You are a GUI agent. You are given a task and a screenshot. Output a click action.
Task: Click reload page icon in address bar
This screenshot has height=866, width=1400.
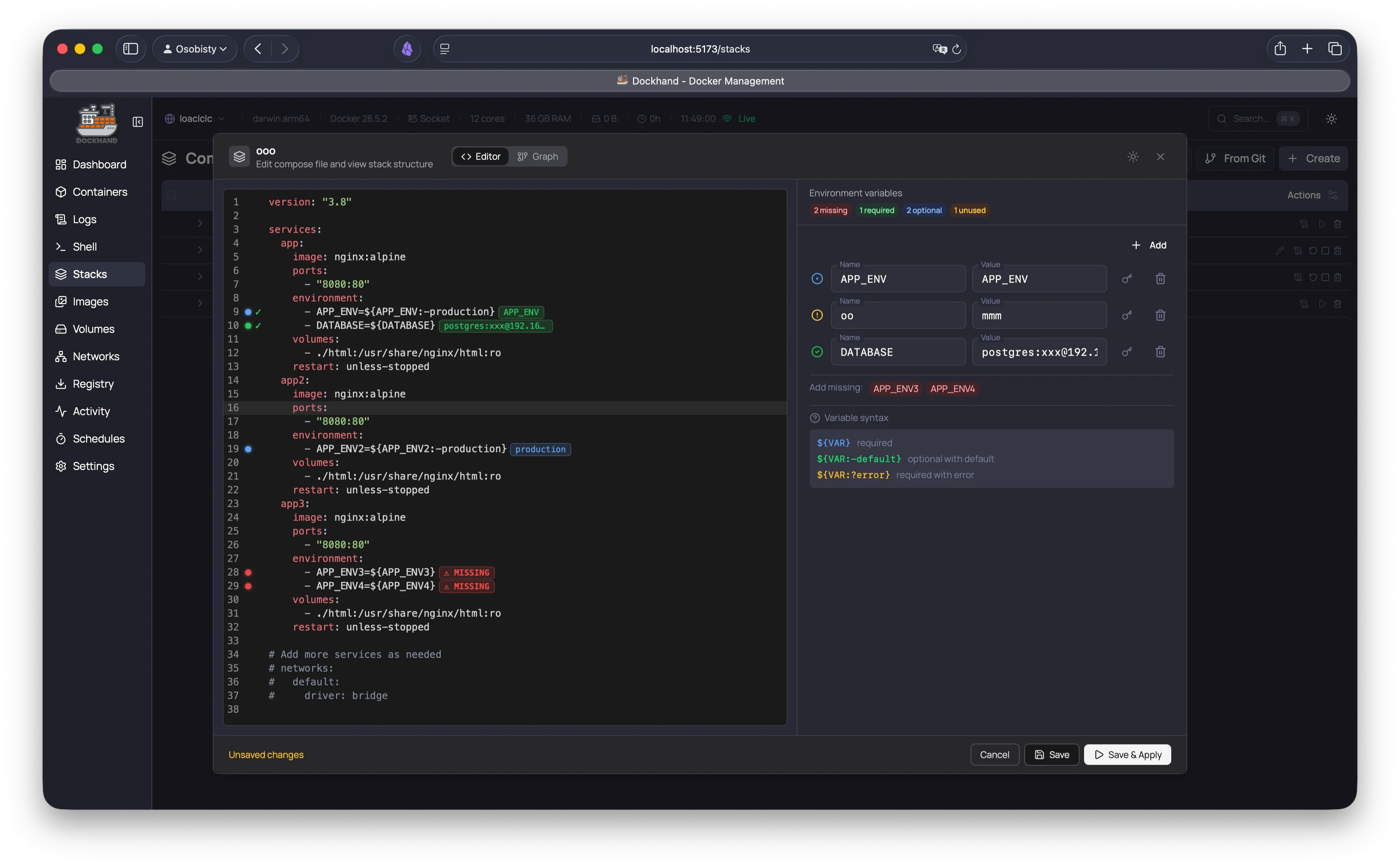pyautogui.click(x=957, y=49)
